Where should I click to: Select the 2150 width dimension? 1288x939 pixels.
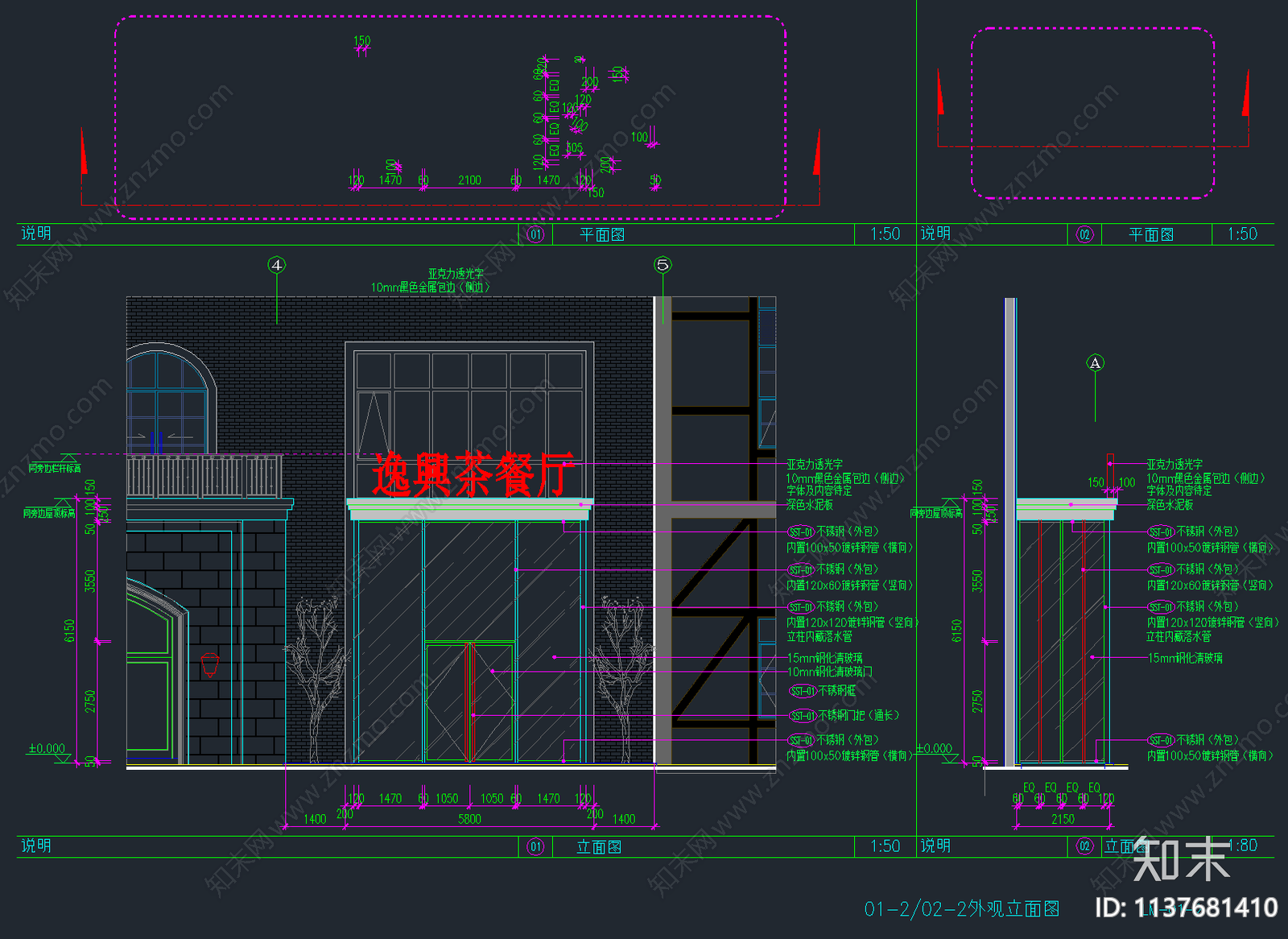[1063, 819]
